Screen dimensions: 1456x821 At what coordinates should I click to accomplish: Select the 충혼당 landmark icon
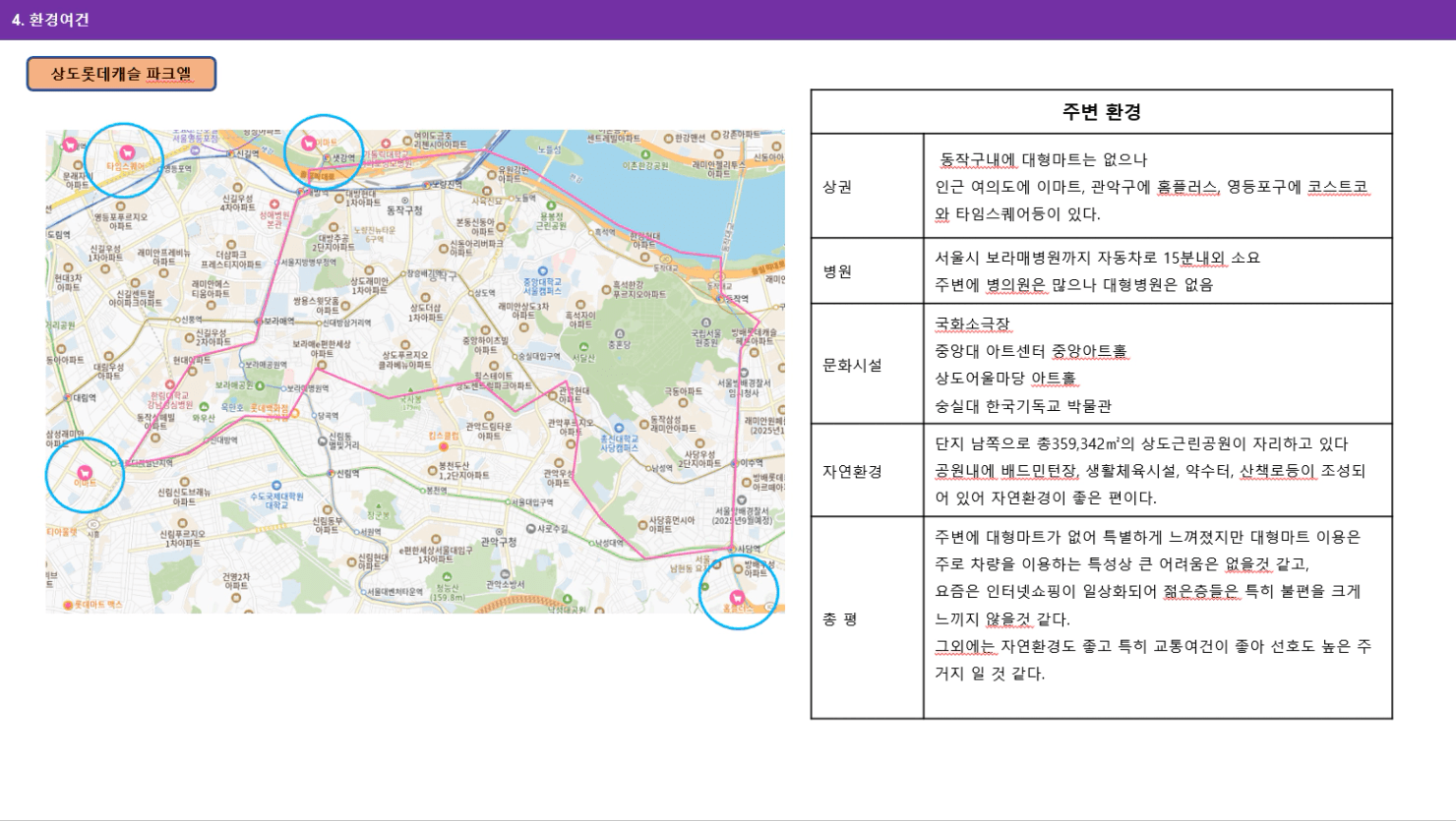click(619, 334)
